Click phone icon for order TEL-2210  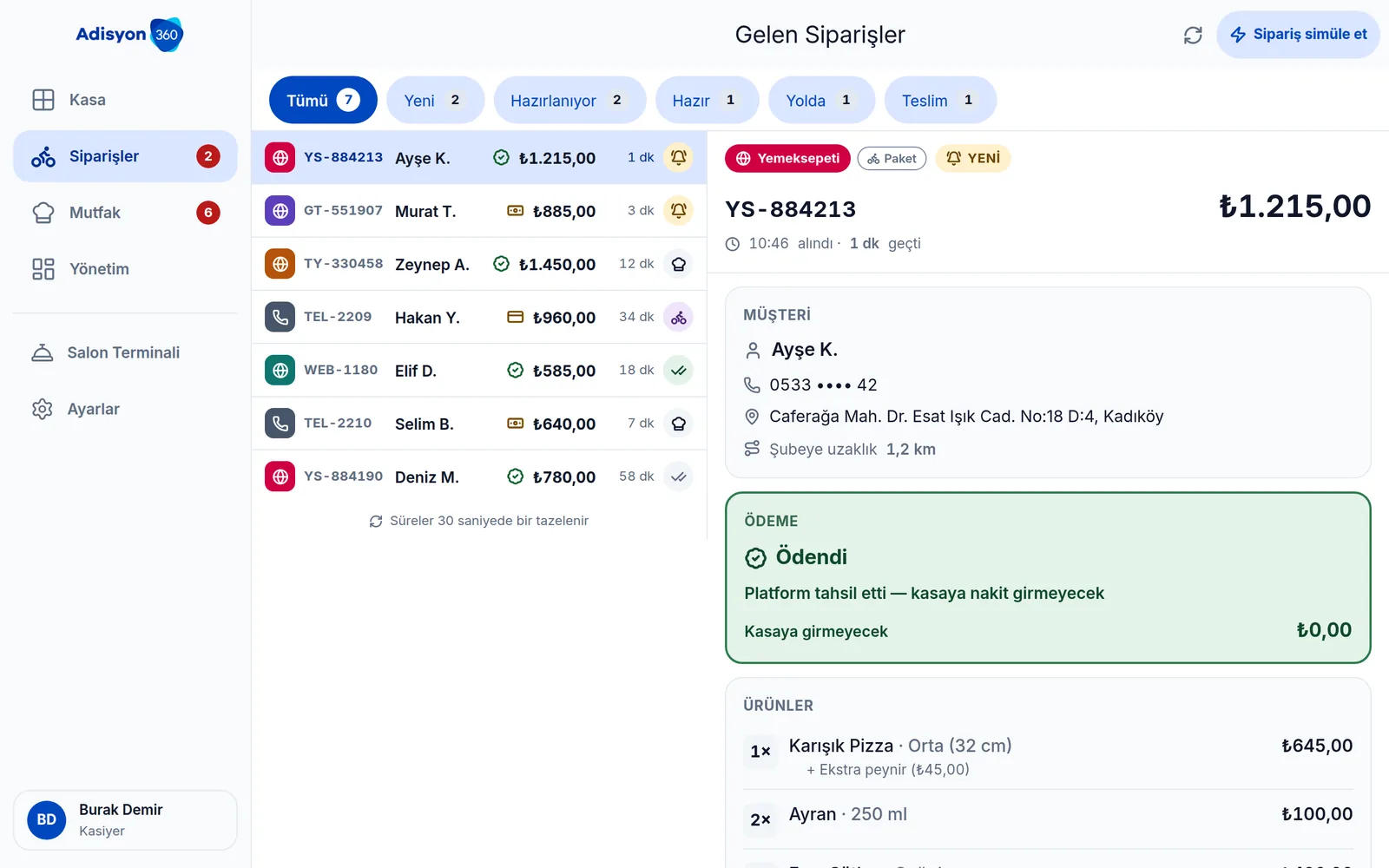[x=280, y=424]
